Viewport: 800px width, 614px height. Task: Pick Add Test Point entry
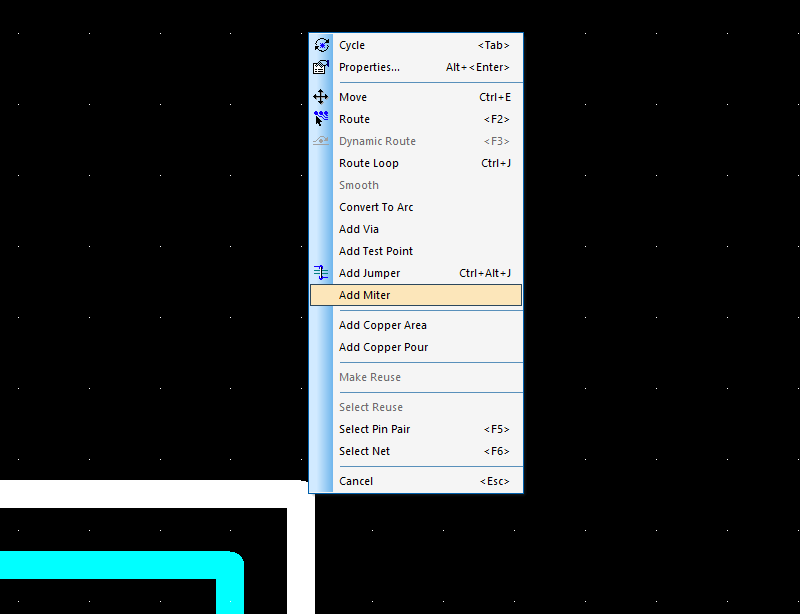point(376,251)
